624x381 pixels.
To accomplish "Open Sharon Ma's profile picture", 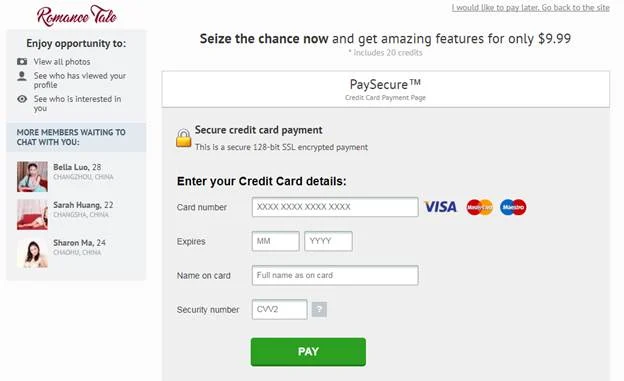I will 32,252.
